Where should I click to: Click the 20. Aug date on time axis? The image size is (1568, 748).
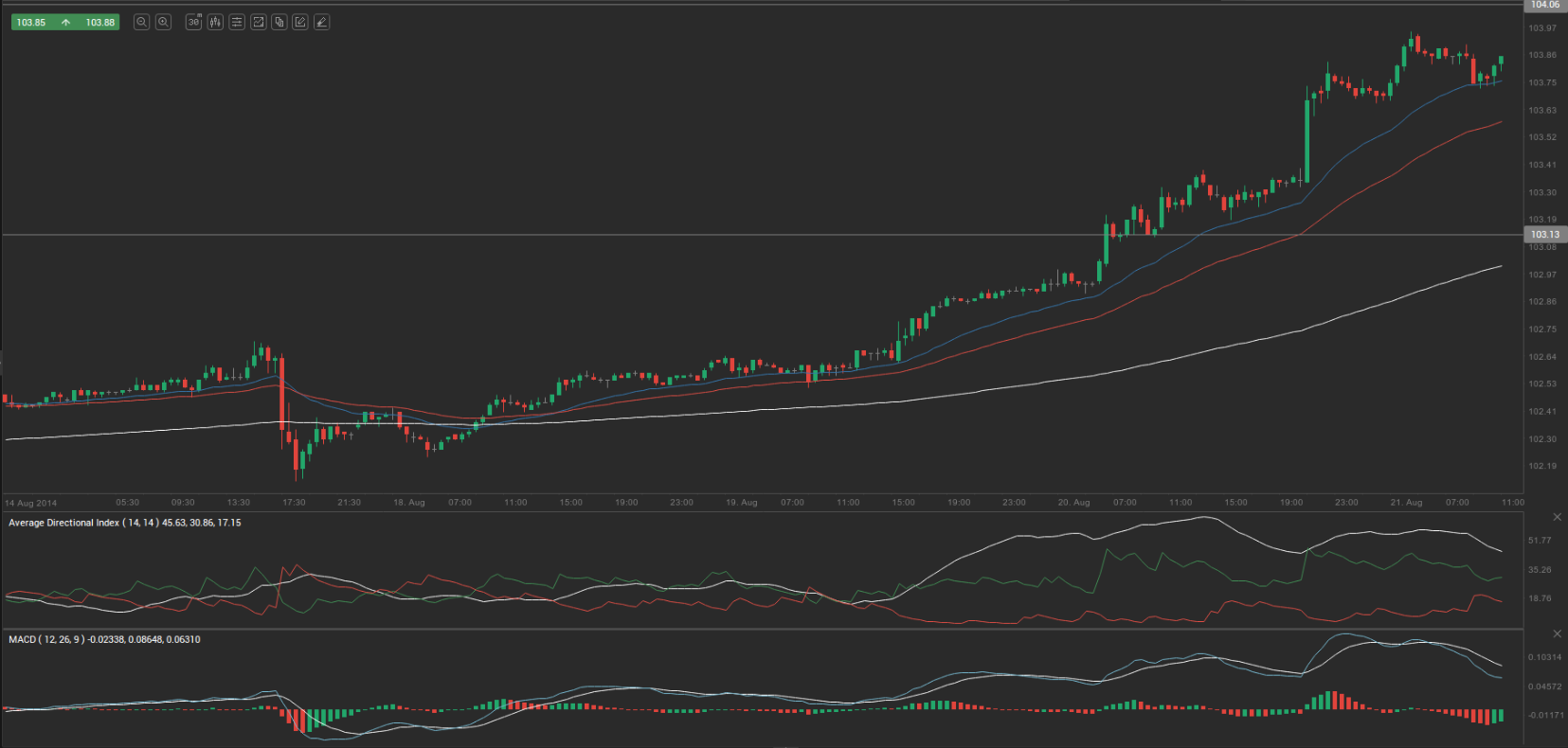point(1073,503)
